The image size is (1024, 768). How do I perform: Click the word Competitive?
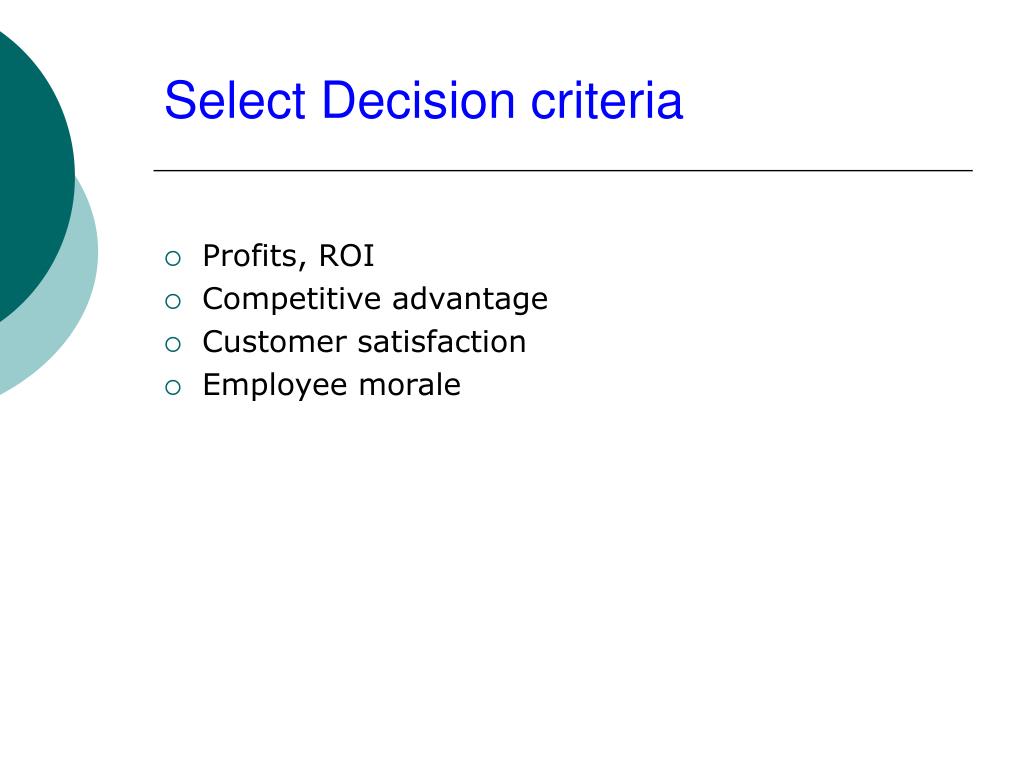[291, 300]
